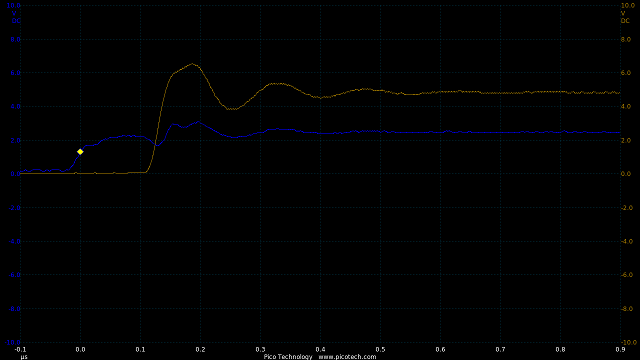Click the yellow trace's lowest undershoot dip
This screenshot has width=640, height=360.
pos(232,109)
